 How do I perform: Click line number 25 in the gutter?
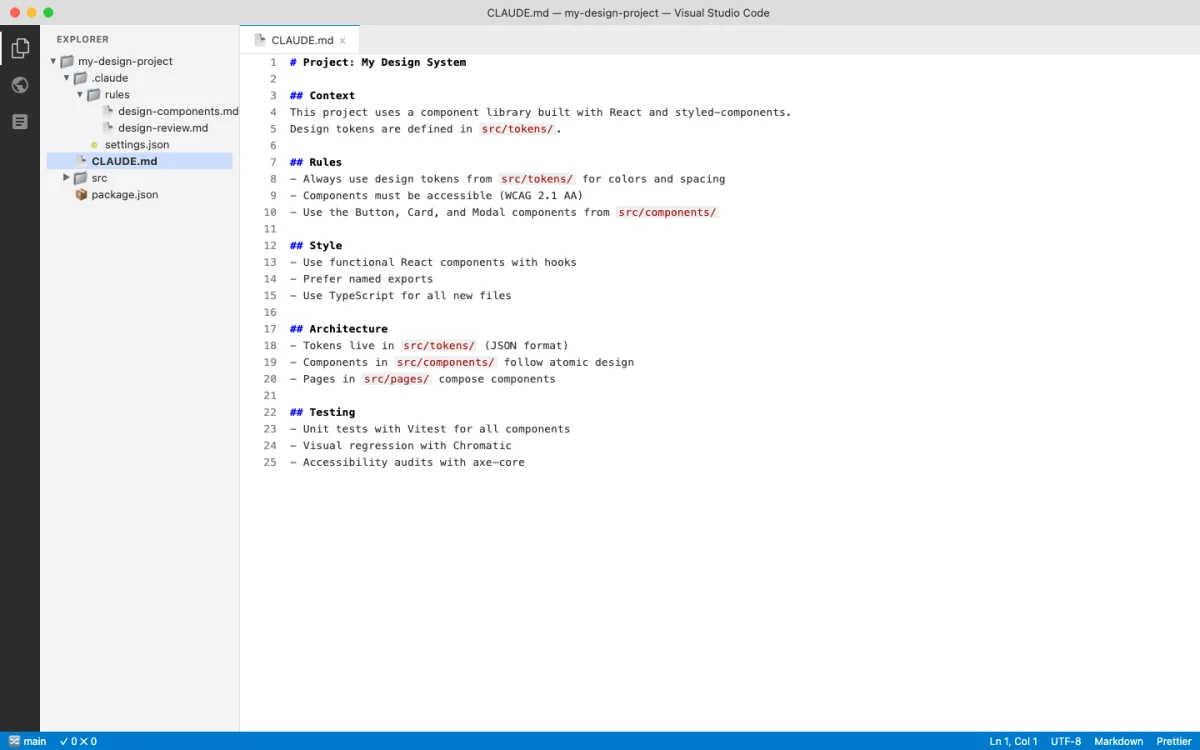(x=270, y=462)
